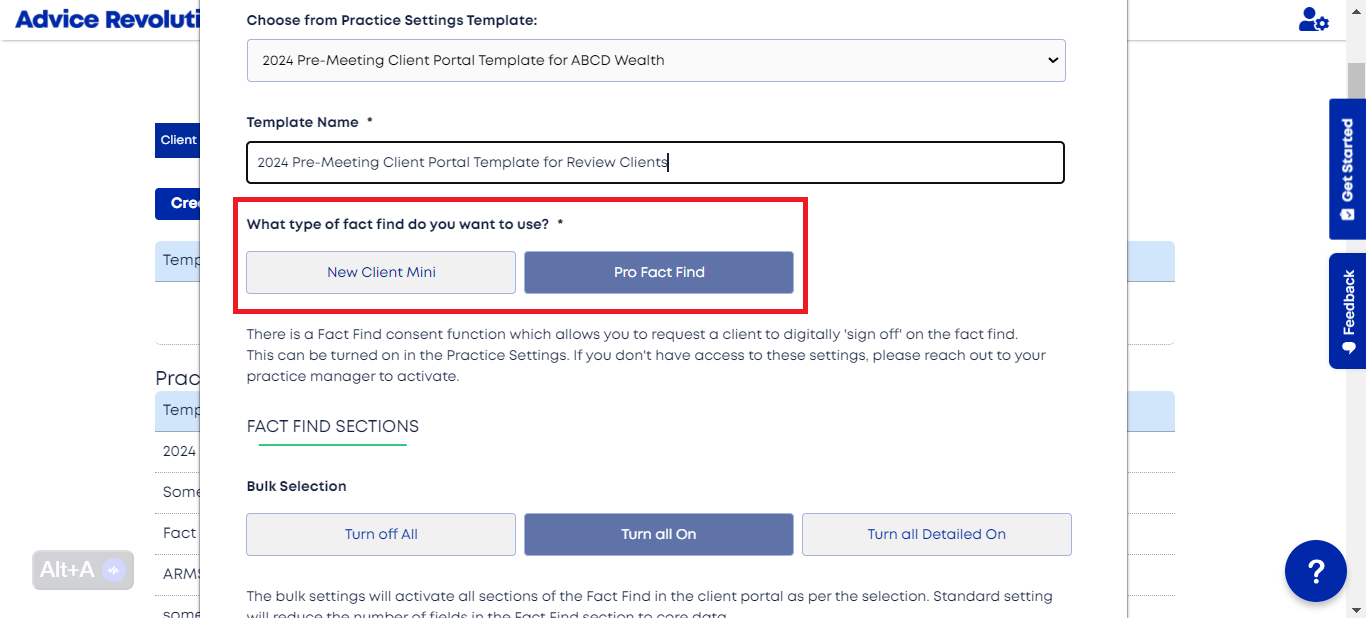The image size is (1366, 618).
Task: Choose Turn all On bulk selection
Action: click(x=659, y=534)
